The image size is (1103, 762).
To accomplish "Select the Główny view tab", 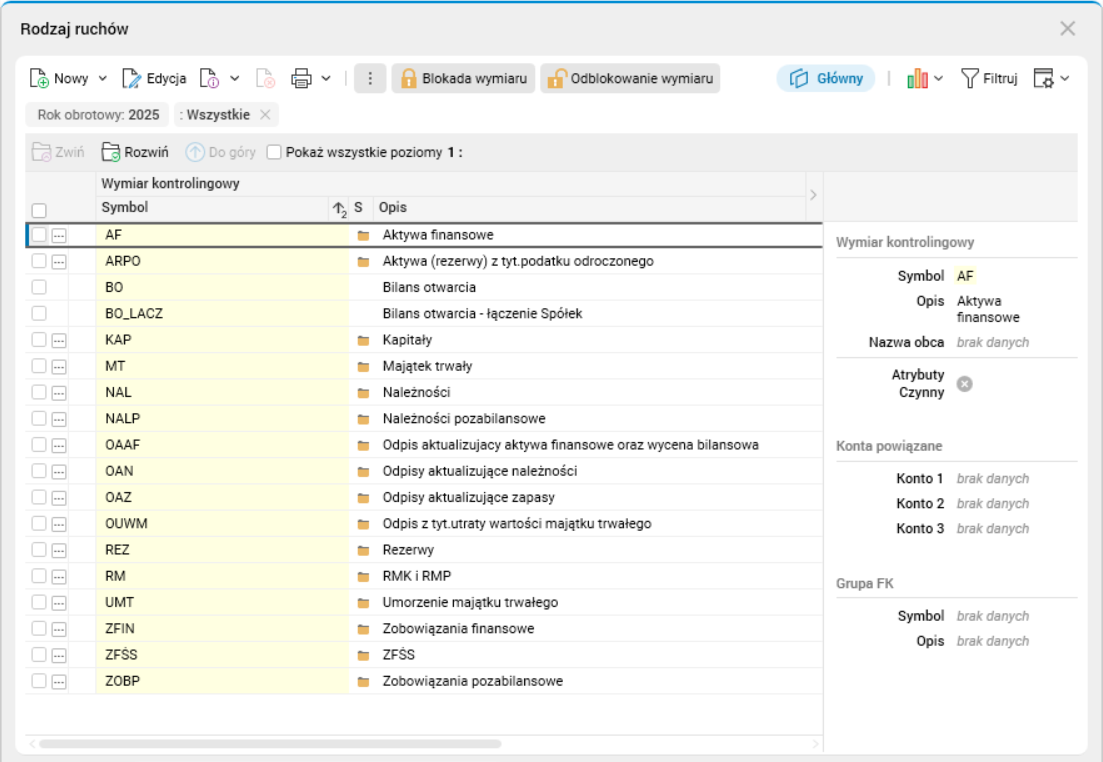I will 826,79.
